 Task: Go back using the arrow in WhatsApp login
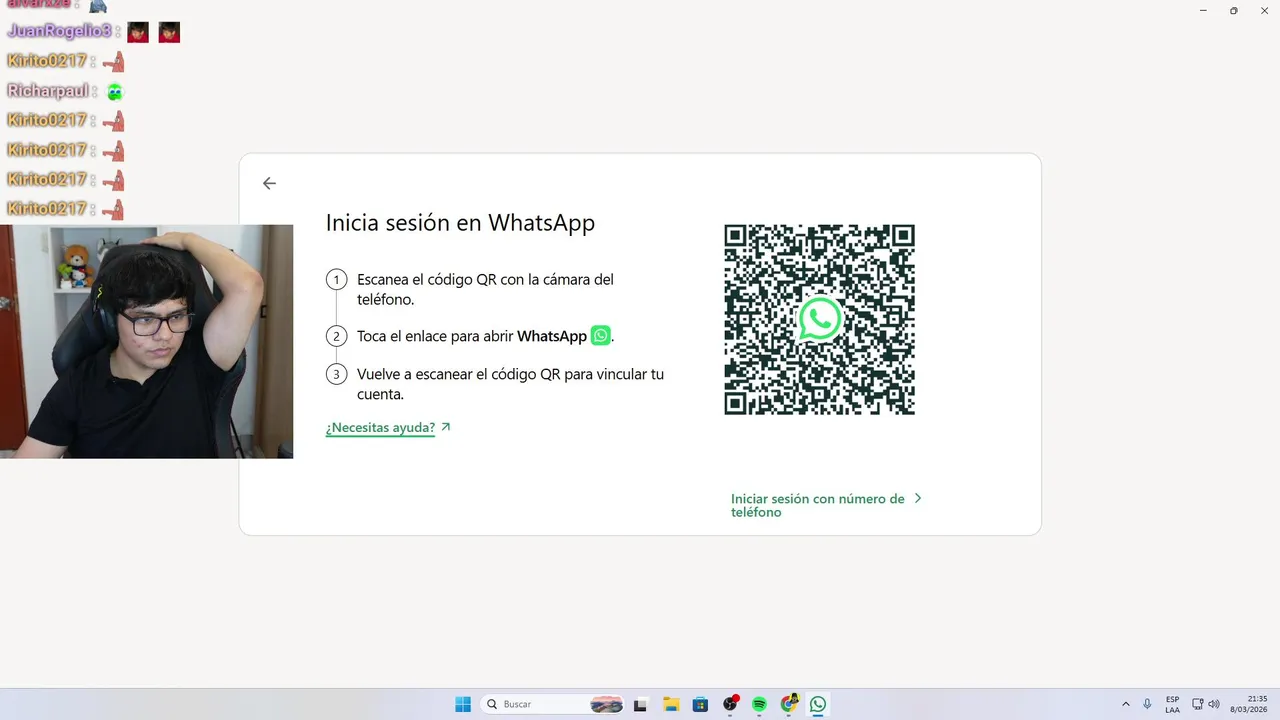point(269,183)
